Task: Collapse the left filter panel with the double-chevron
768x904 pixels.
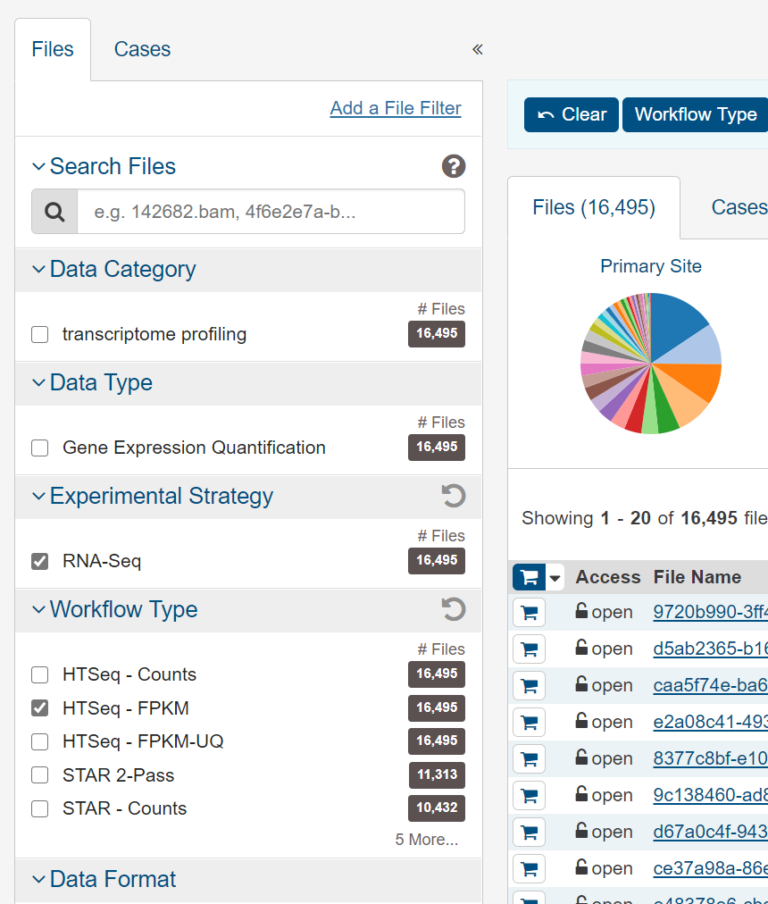Action: (477, 49)
